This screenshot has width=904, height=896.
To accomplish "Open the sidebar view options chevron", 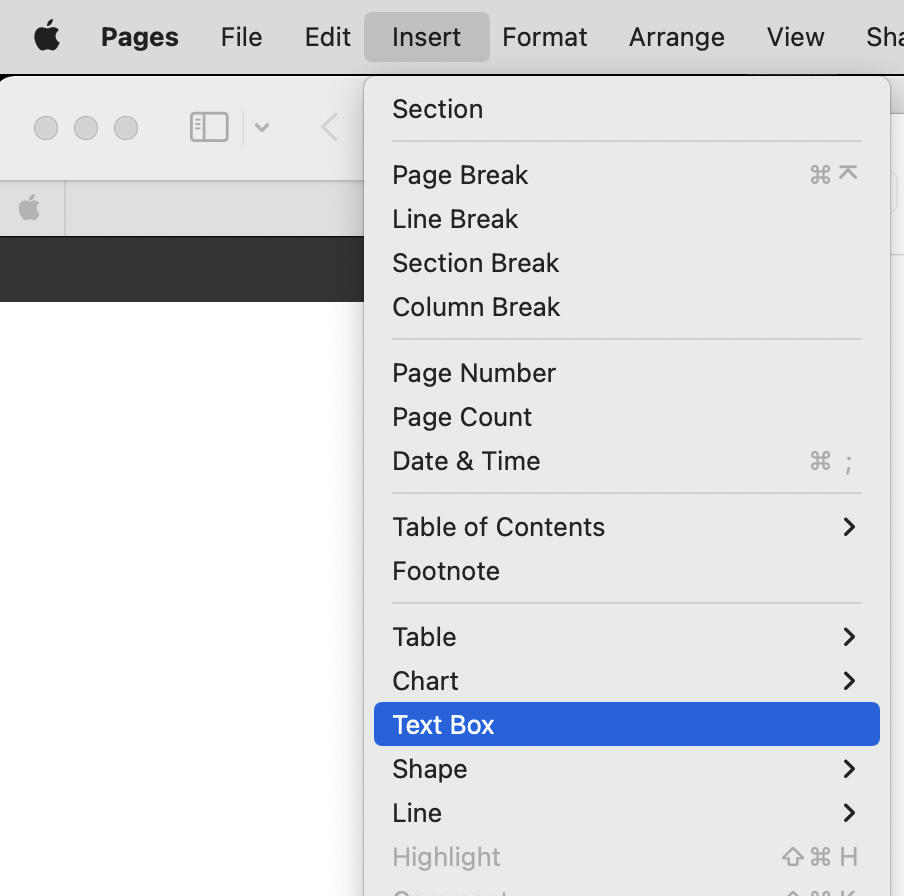I will click(x=262, y=127).
